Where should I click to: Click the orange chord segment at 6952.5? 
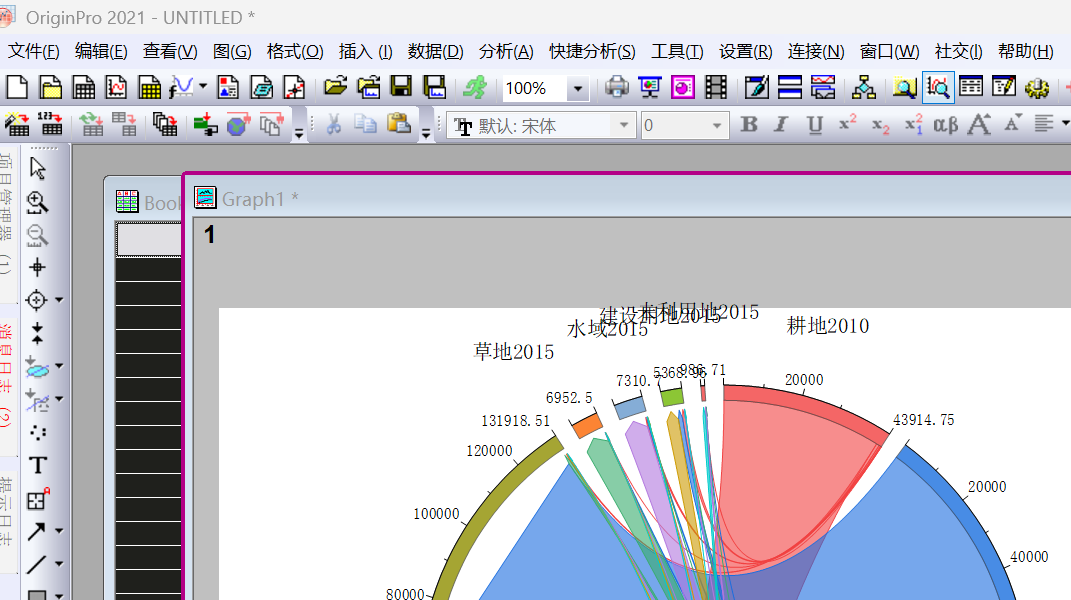[587, 425]
